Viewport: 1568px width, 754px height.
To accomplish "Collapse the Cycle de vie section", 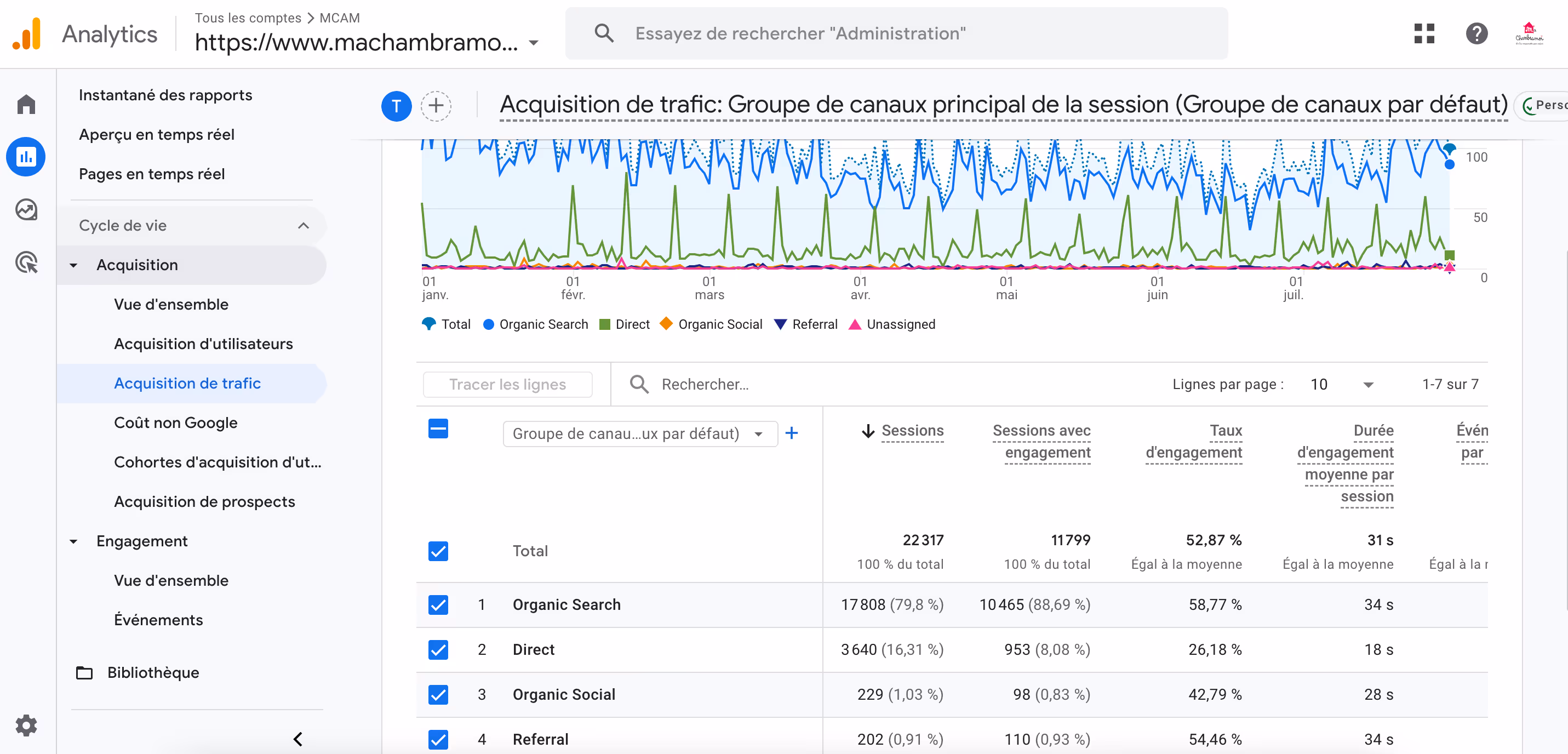I will pos(303,225).
